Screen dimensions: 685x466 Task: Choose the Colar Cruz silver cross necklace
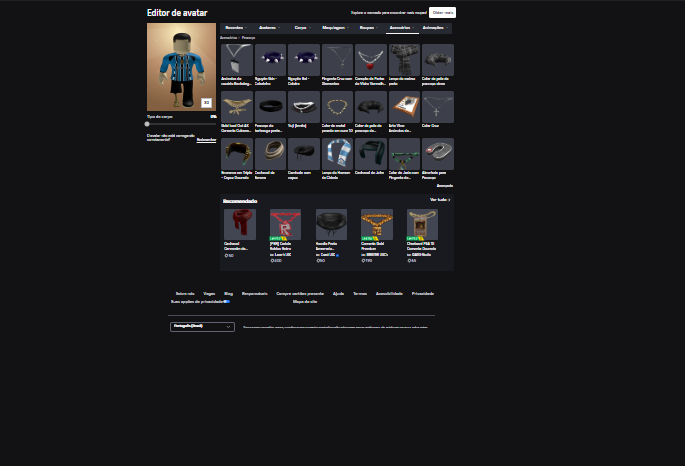coord(438,107)
